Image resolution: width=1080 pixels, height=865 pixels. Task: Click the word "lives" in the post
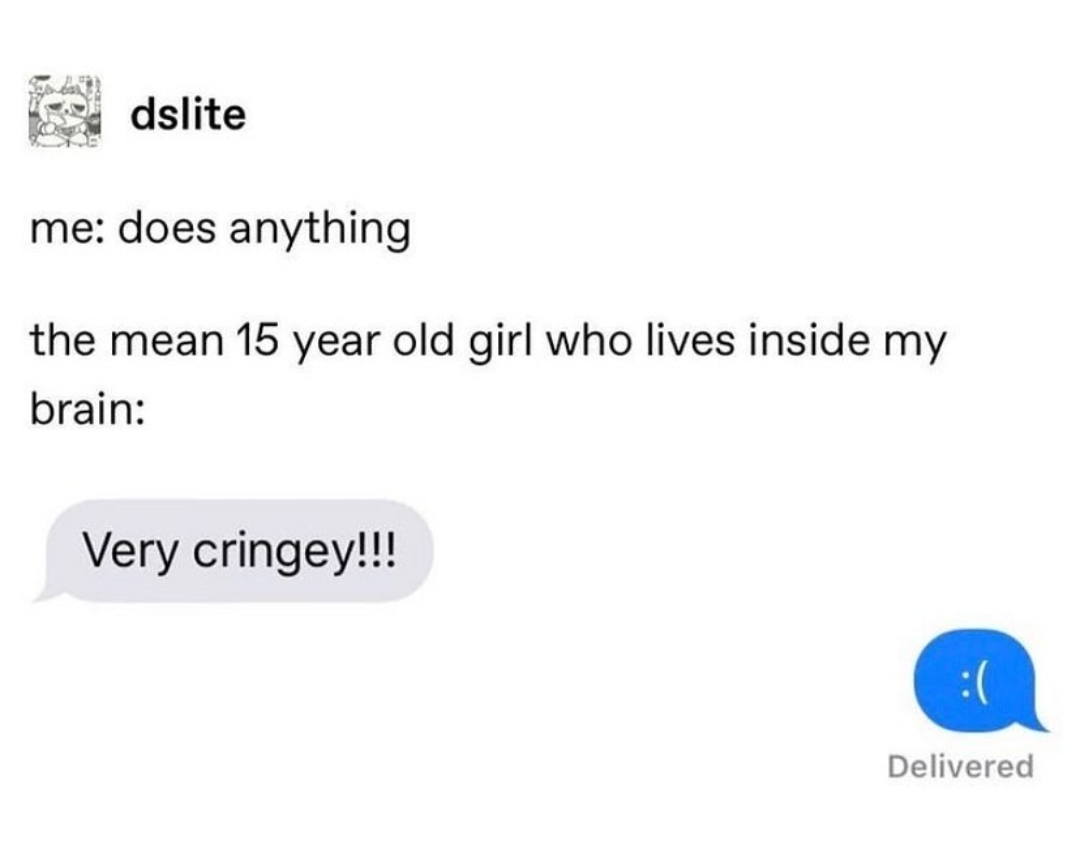pos(678,342)
